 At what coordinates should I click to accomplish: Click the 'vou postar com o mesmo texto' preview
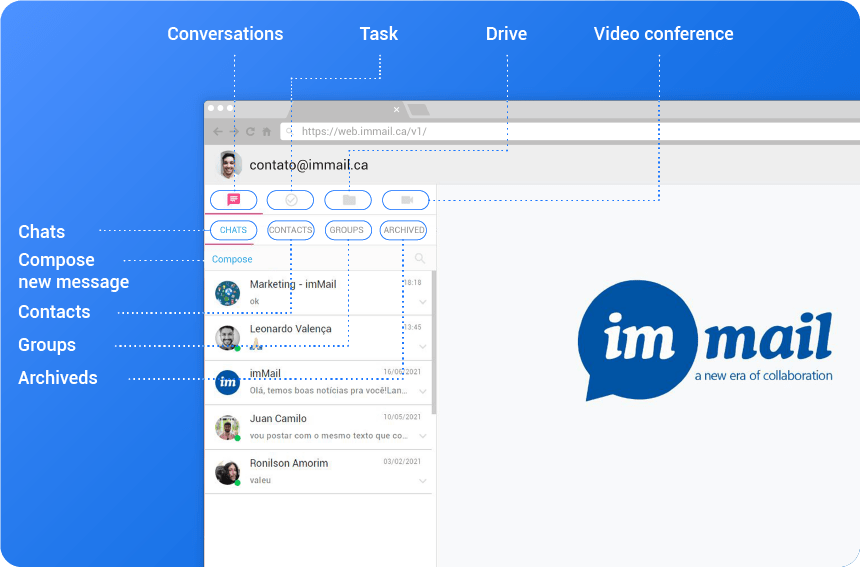pos(329,436)
